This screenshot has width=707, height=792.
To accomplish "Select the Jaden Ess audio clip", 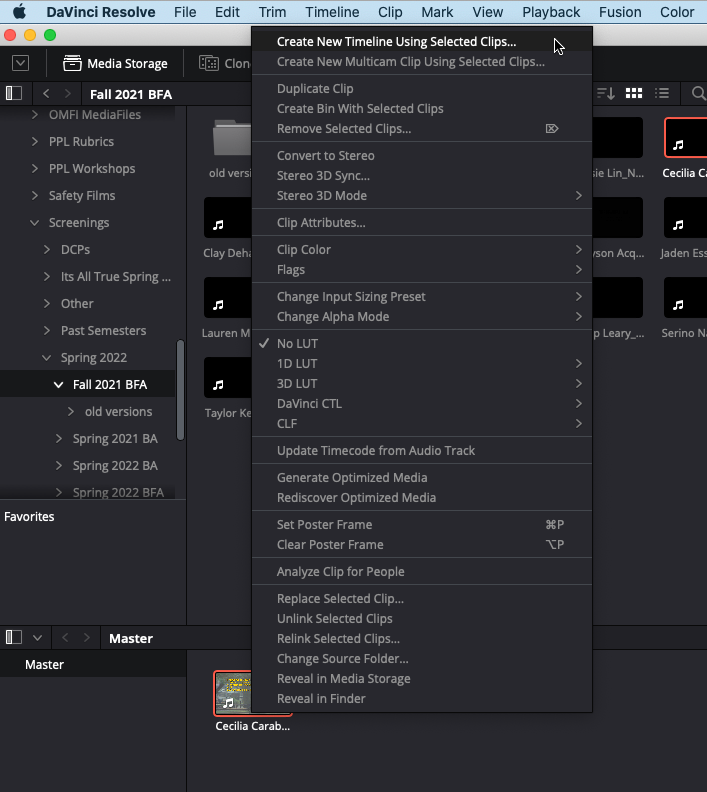I will click(x=685, y=218).
